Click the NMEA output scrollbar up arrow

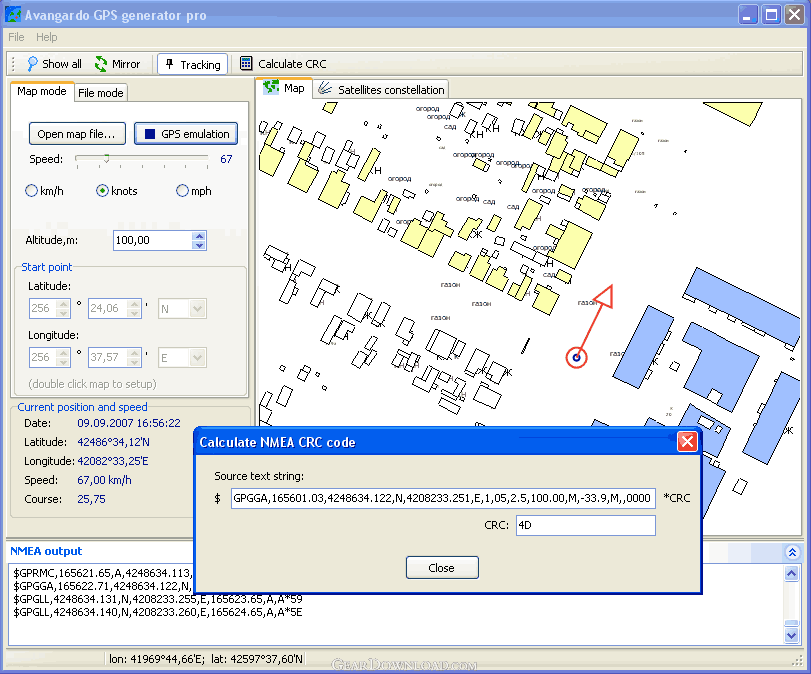coord(791,573)
